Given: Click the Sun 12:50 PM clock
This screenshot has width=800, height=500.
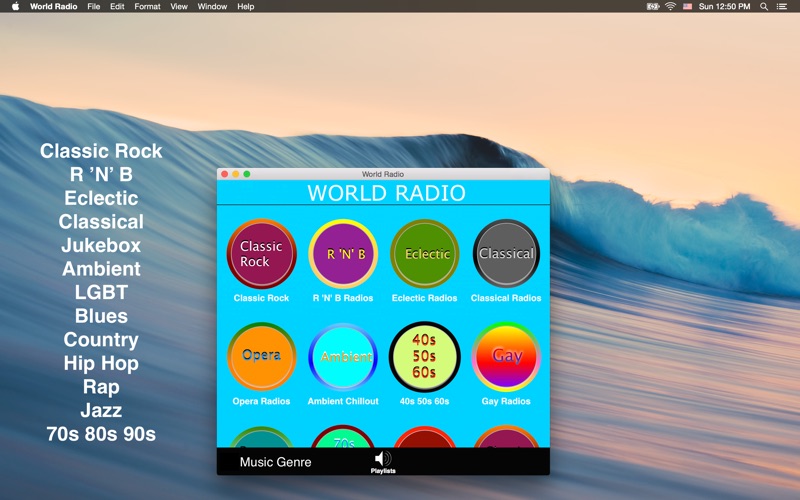Looking at the screenshot, I should (724, 6).
